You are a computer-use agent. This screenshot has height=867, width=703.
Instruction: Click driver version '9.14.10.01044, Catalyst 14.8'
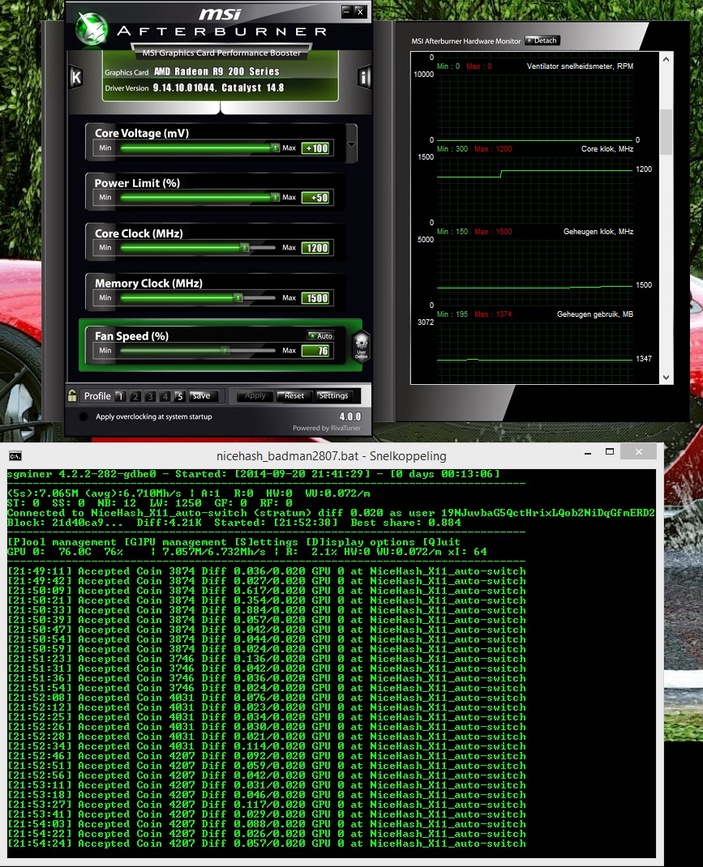[218, 87]
